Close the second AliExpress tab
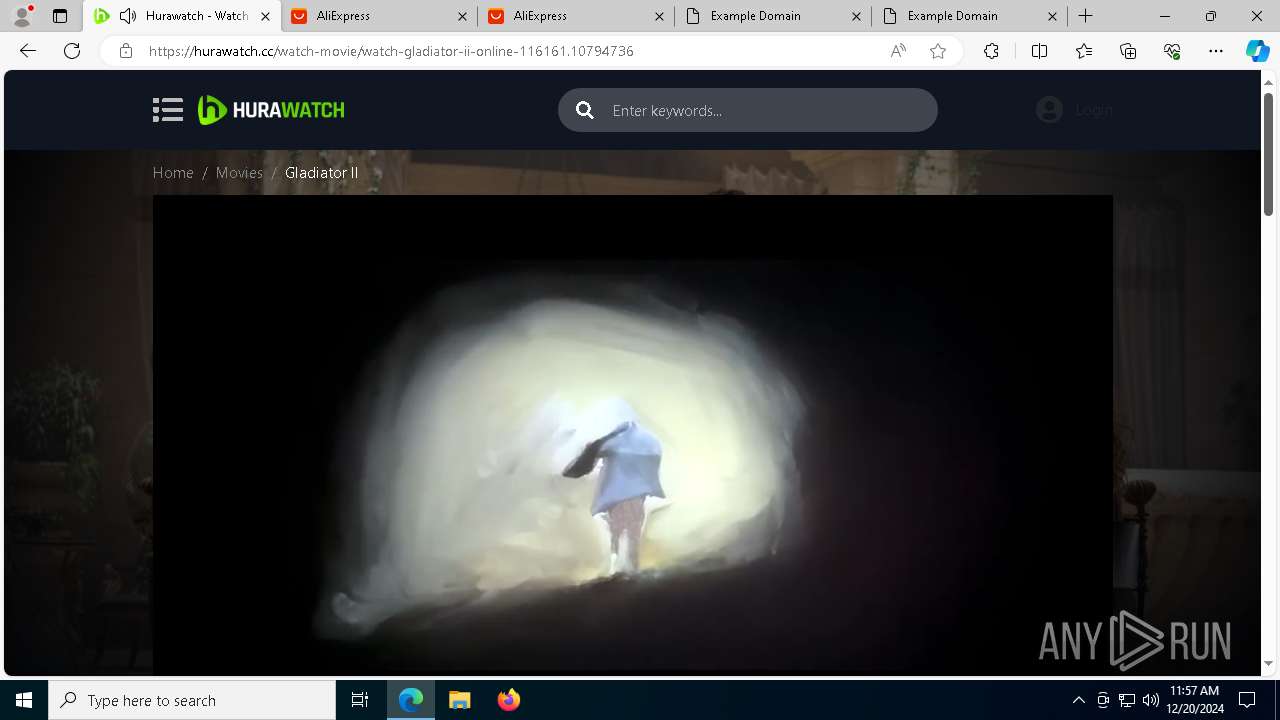 point(659,16)
